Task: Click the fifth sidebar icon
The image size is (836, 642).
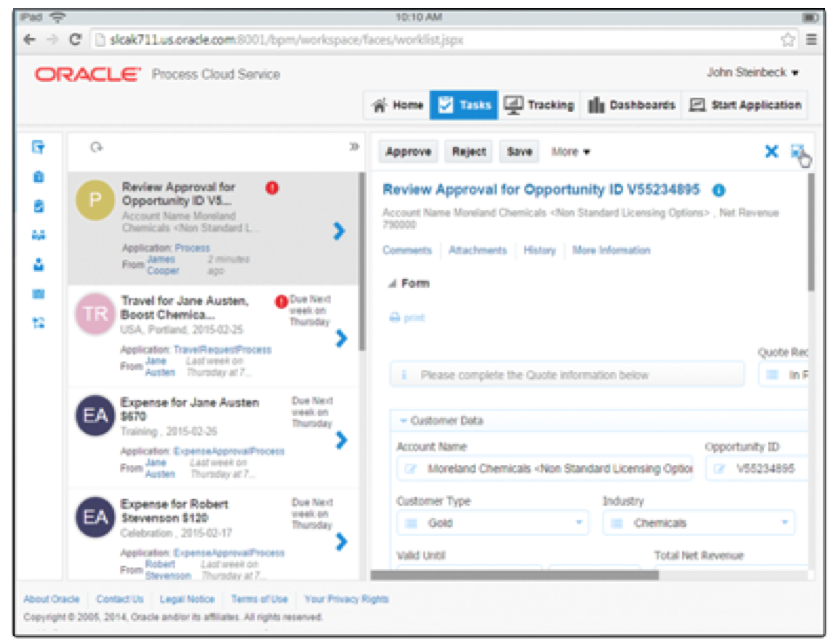Action: click(38, 264)
